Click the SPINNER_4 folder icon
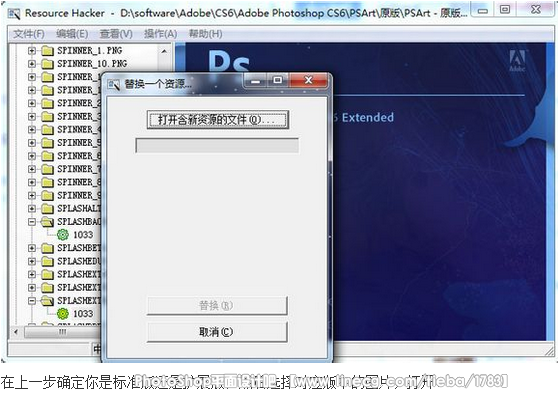 pos(47,130)
